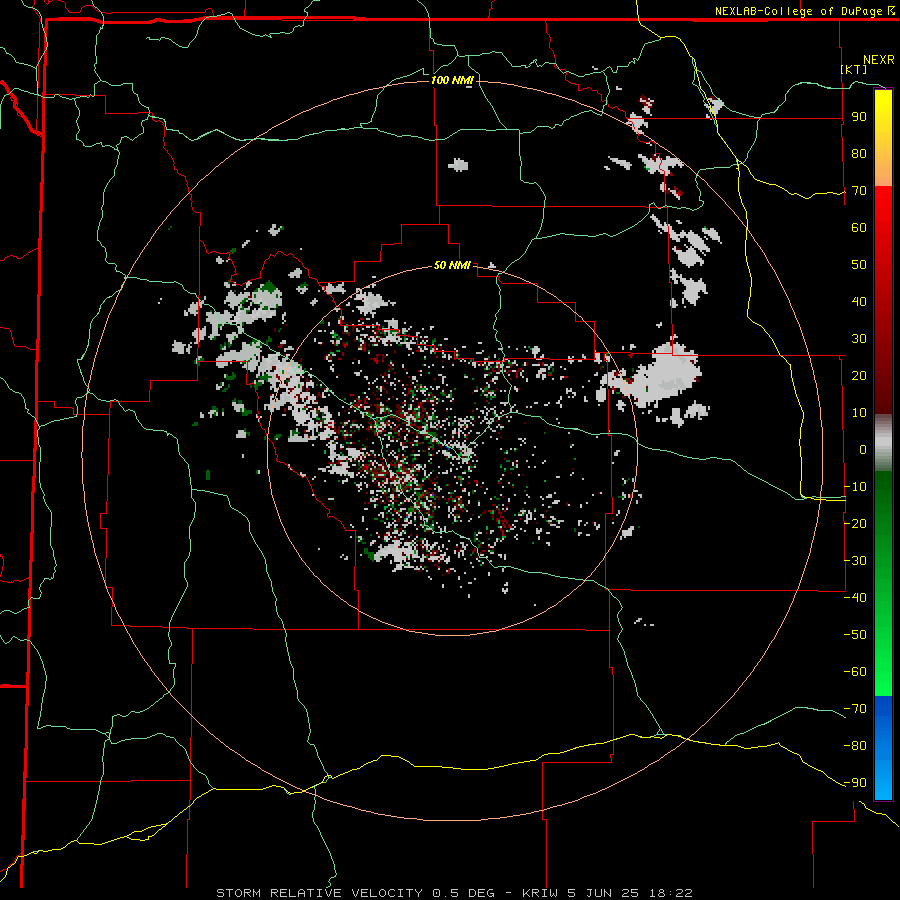
Task: Click the -20 value on color scale
Action: [855, 523]
